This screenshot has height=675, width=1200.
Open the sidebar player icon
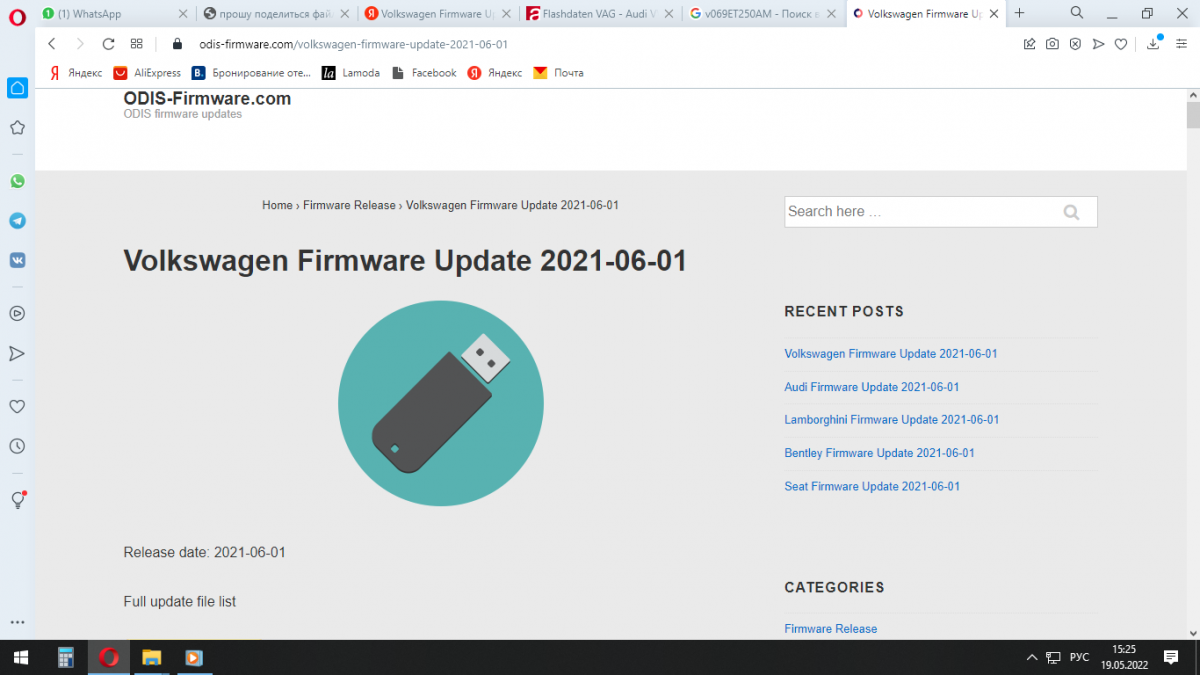click(x=17, y=313)
